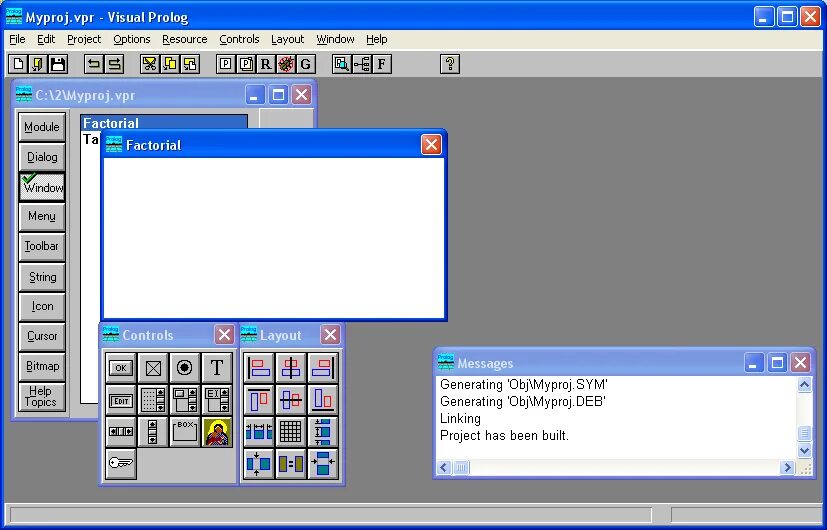Click the Undo arrow toolbar icon
Screen dimensions: 827x530
tap(94, 64)
